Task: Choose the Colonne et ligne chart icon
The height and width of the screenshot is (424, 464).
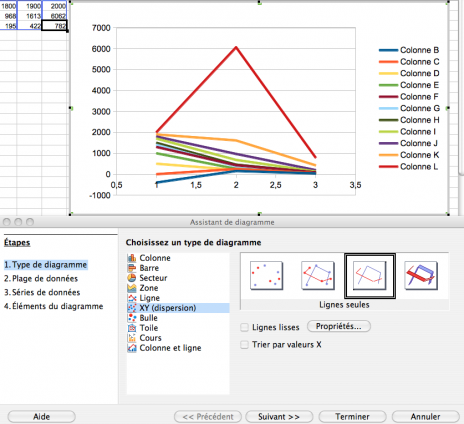Action: click(132, 348)
